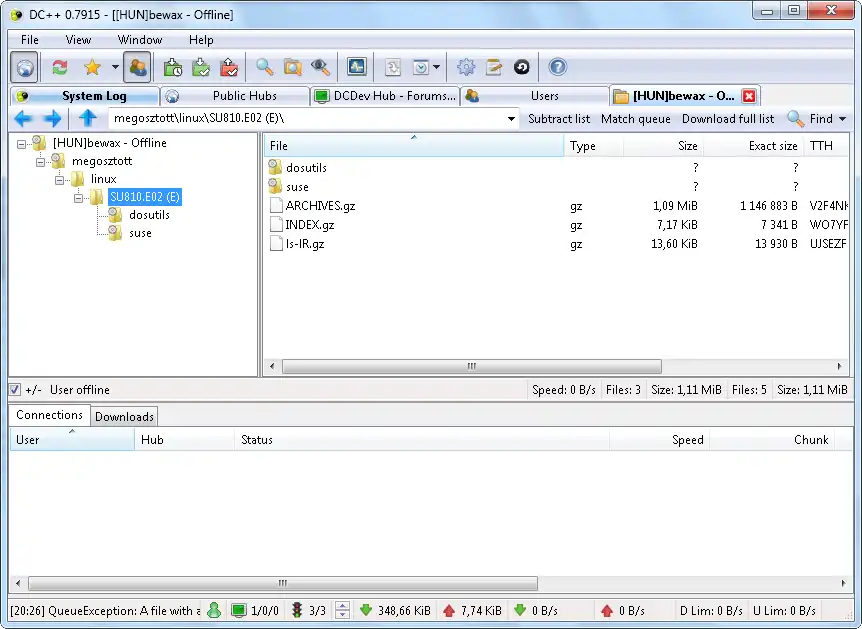Click the Open file list toolbar icon
This screenshot has height=629, width=862.
click(x=393, y=67)
